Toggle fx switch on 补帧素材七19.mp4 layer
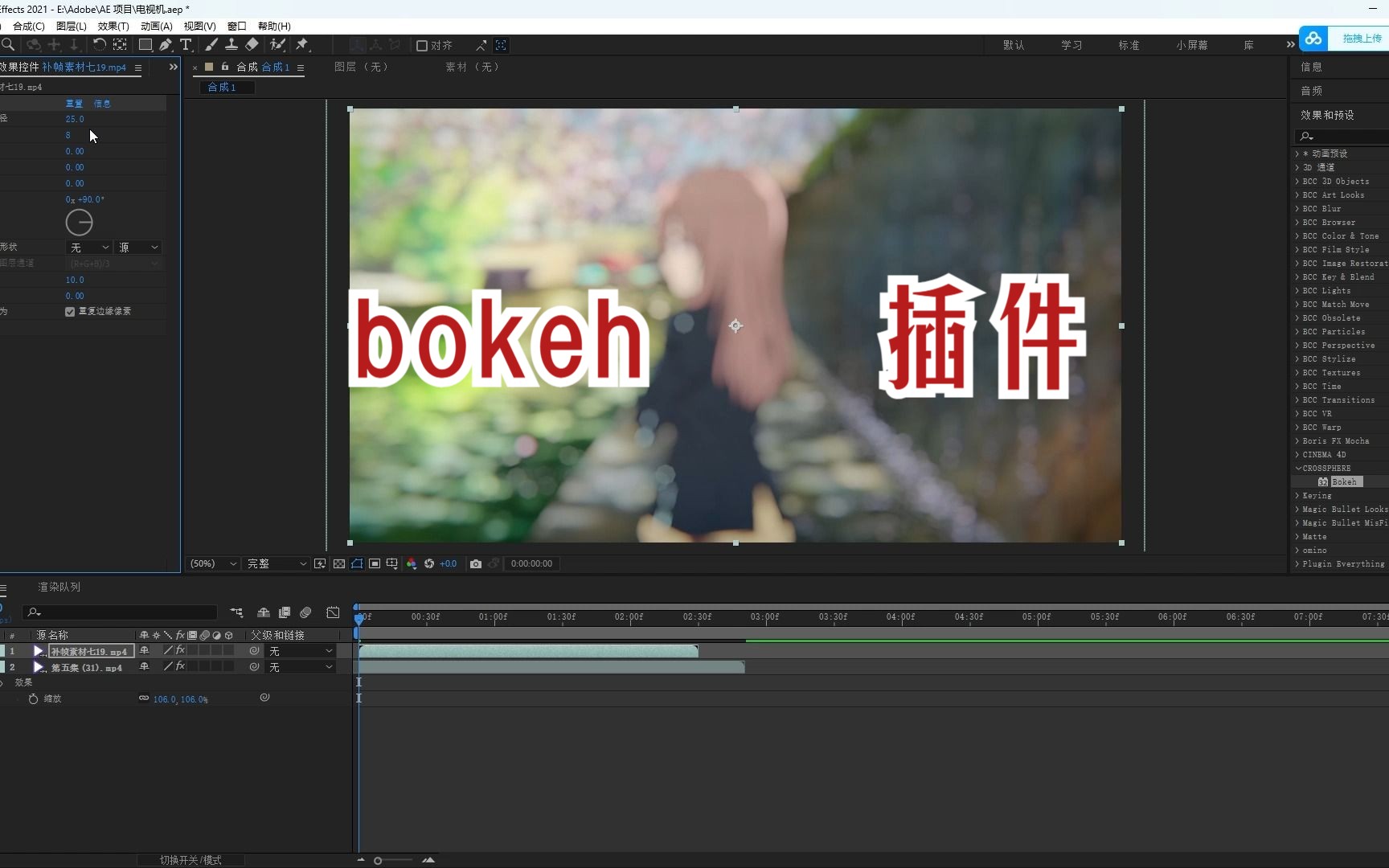This screenshot has height=868, width=1389. coord(180,650)
